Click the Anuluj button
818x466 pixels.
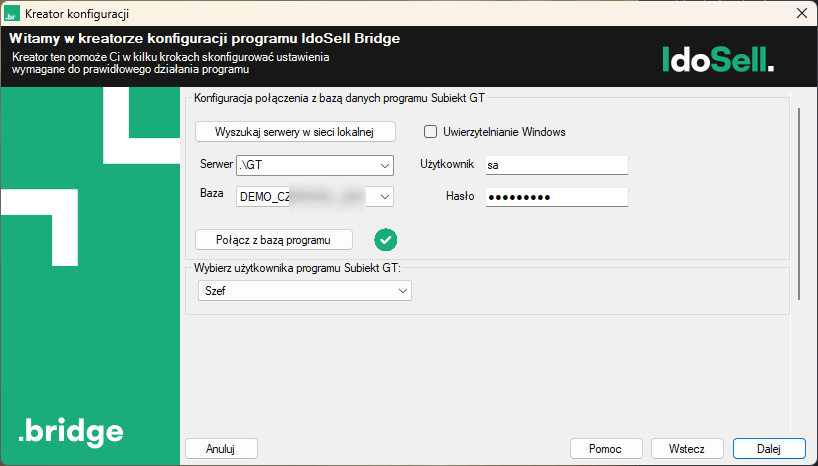[221, 449]
